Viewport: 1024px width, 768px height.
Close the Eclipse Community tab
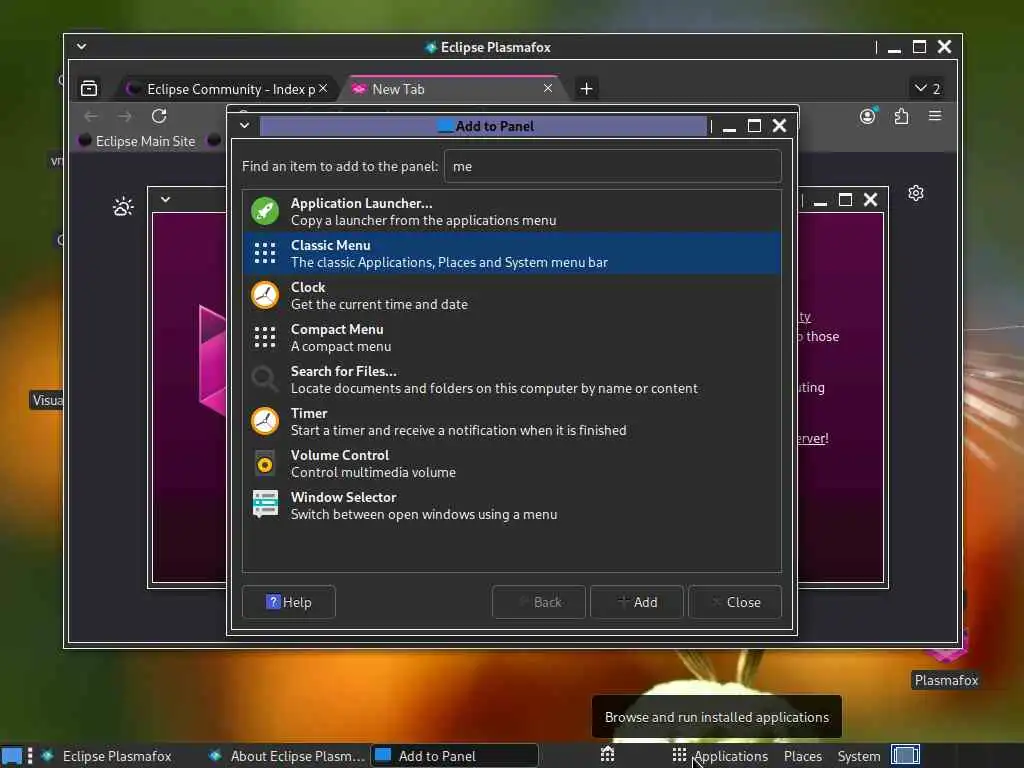[323, 88]
